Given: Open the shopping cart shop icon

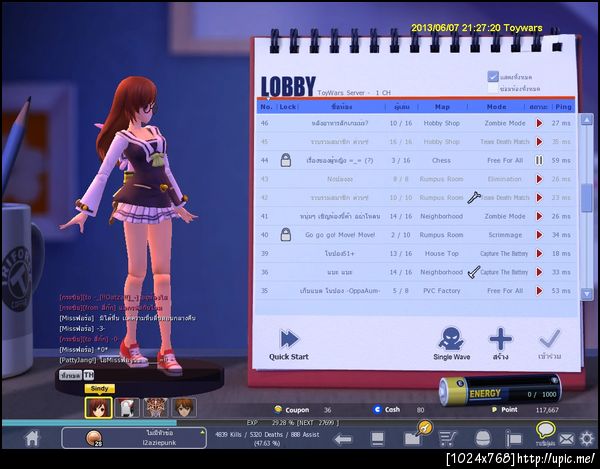Looking at the screenshot, I should click(x=447, y=439).
